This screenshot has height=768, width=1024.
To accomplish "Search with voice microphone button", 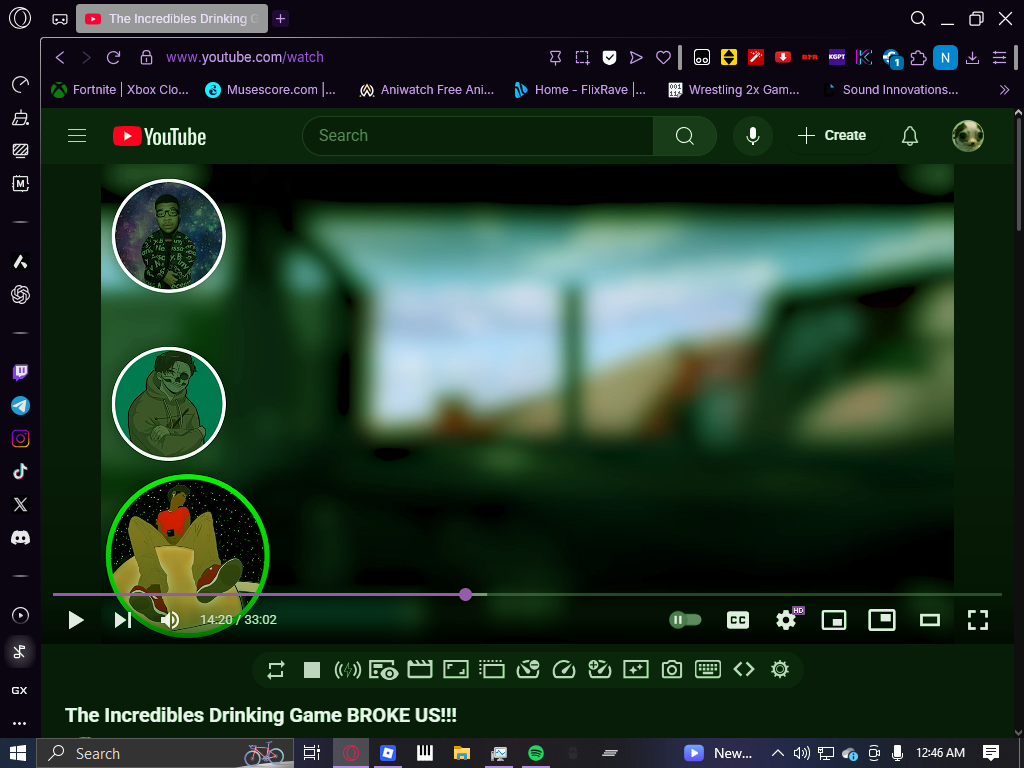I will click(753, 136).
